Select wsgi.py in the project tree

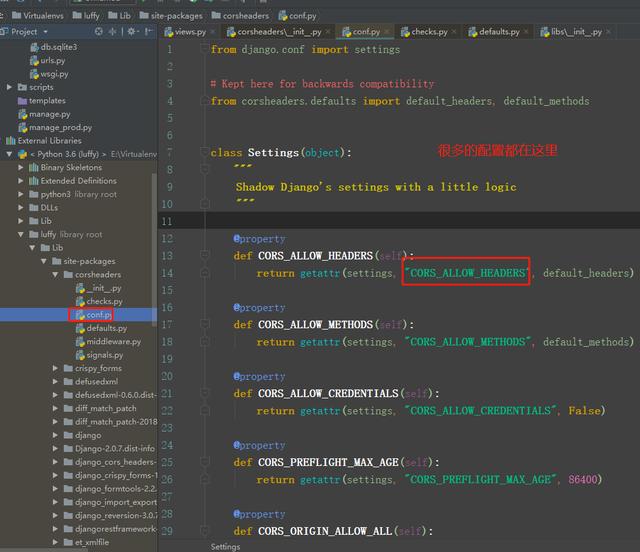pos(49,74)
